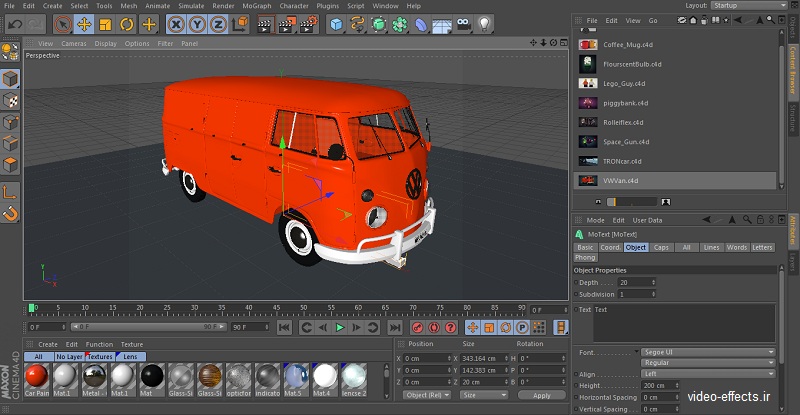
Task: Open render settings clapperboard with gear
Action: 308,24
